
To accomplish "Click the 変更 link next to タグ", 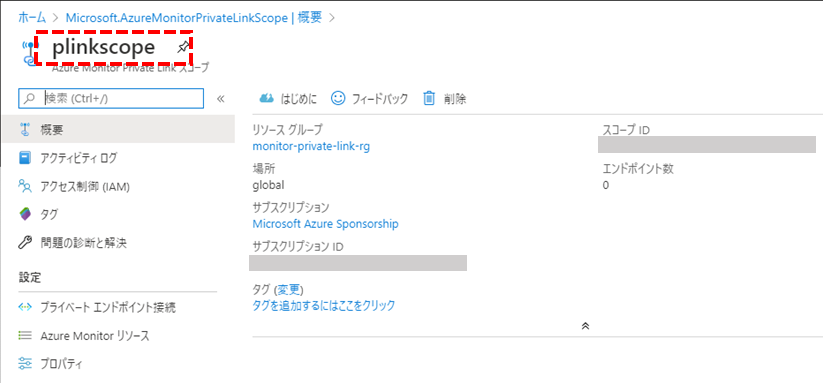I will [288, 290].
